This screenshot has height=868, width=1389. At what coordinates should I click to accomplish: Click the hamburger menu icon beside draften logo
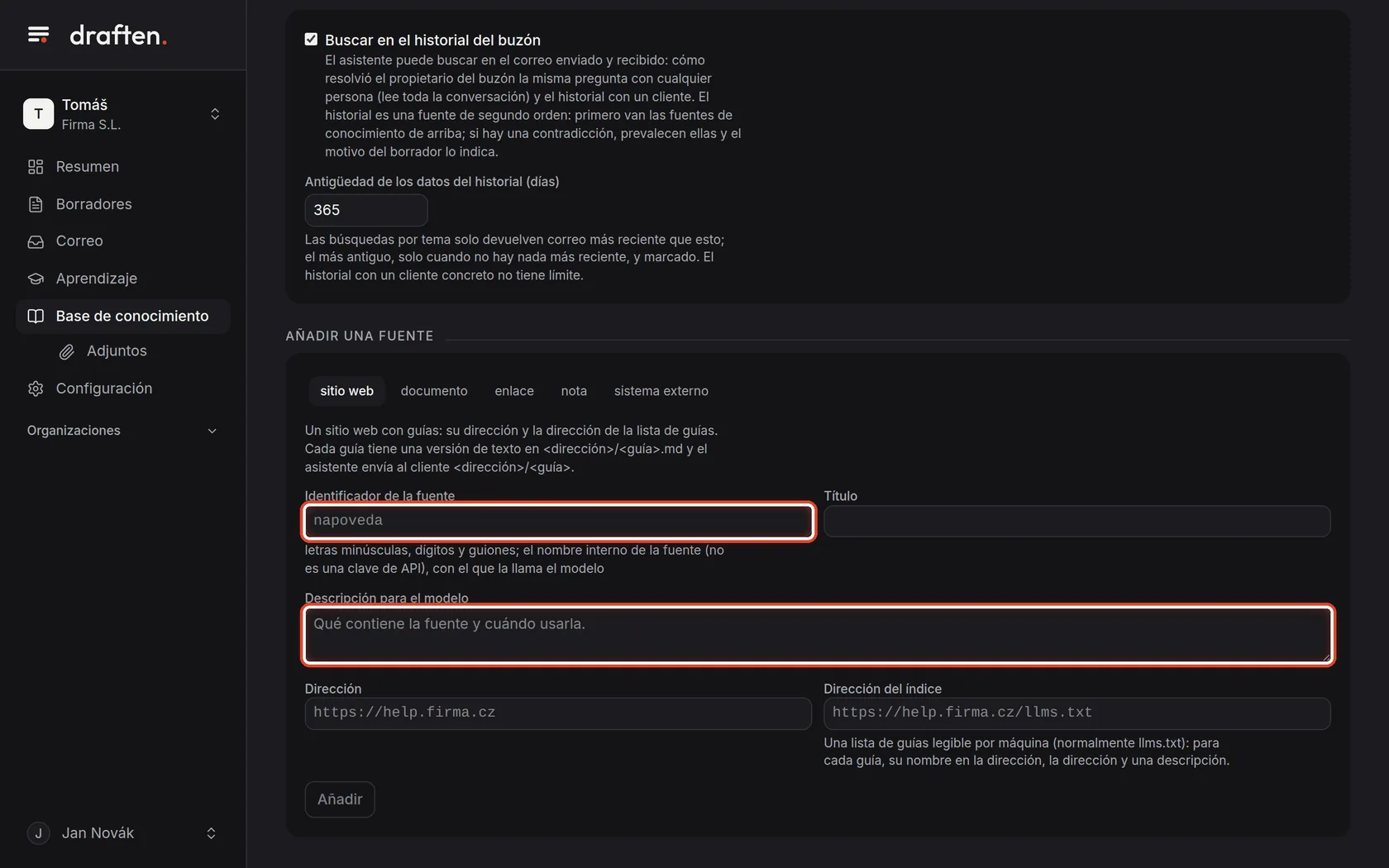pos(38,35)
